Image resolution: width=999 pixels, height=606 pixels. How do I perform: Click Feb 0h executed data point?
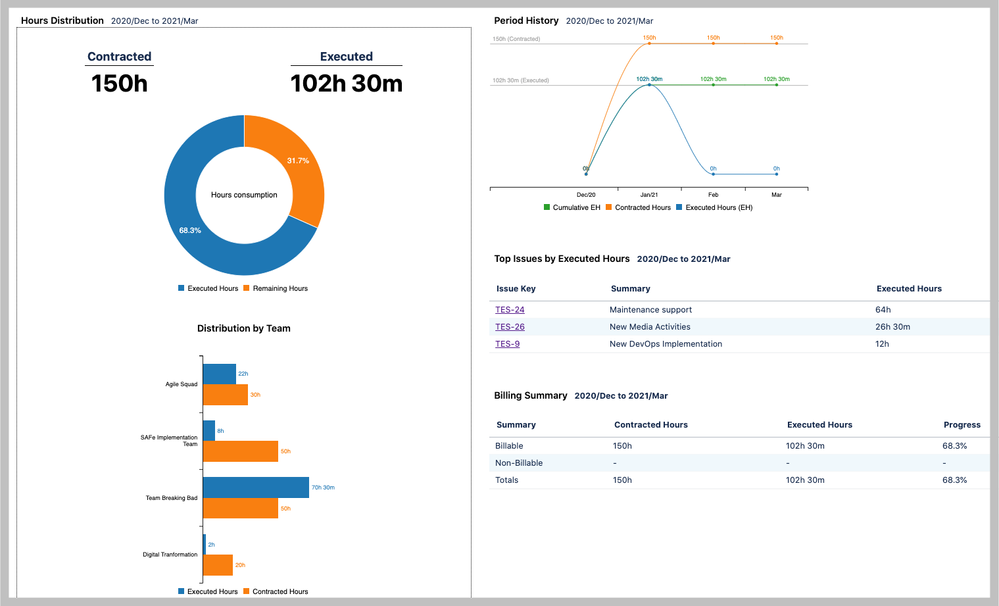coord(713,174)
